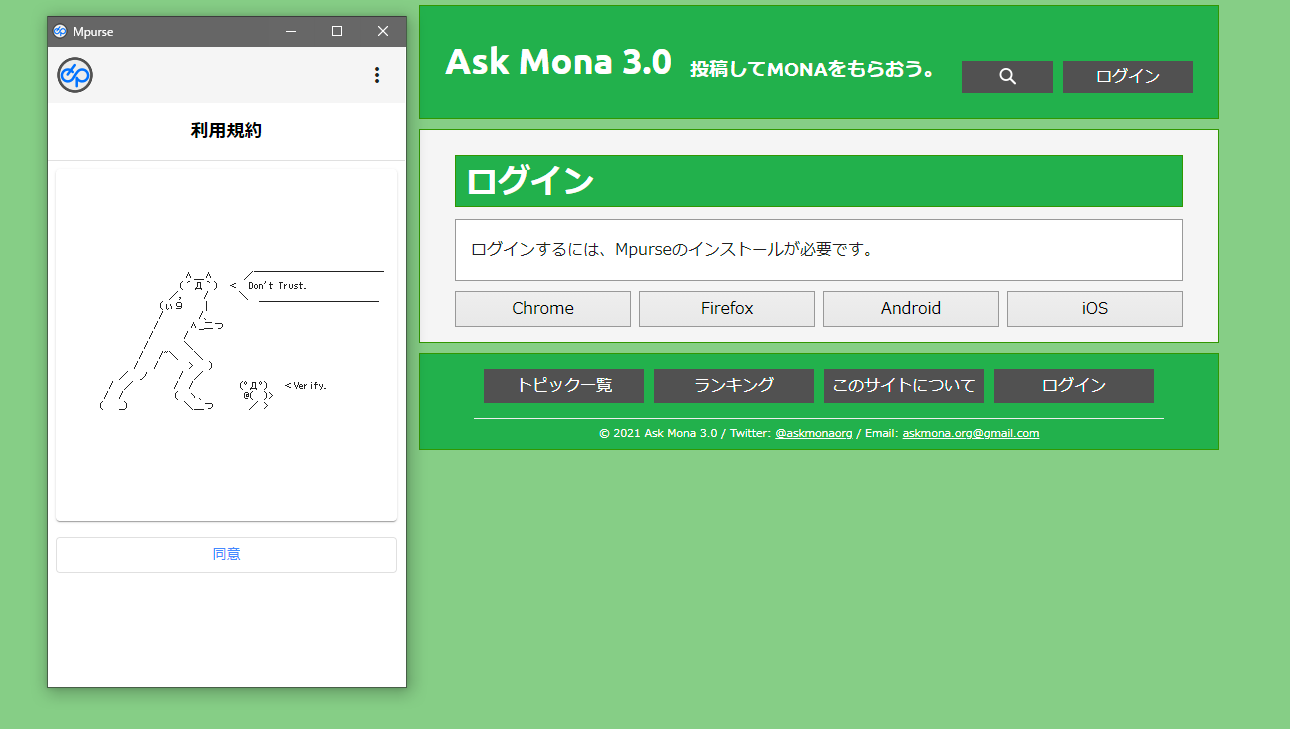1290x729 pixels.
Task: Choose the iOS install button
Action: coord(1095,309)
